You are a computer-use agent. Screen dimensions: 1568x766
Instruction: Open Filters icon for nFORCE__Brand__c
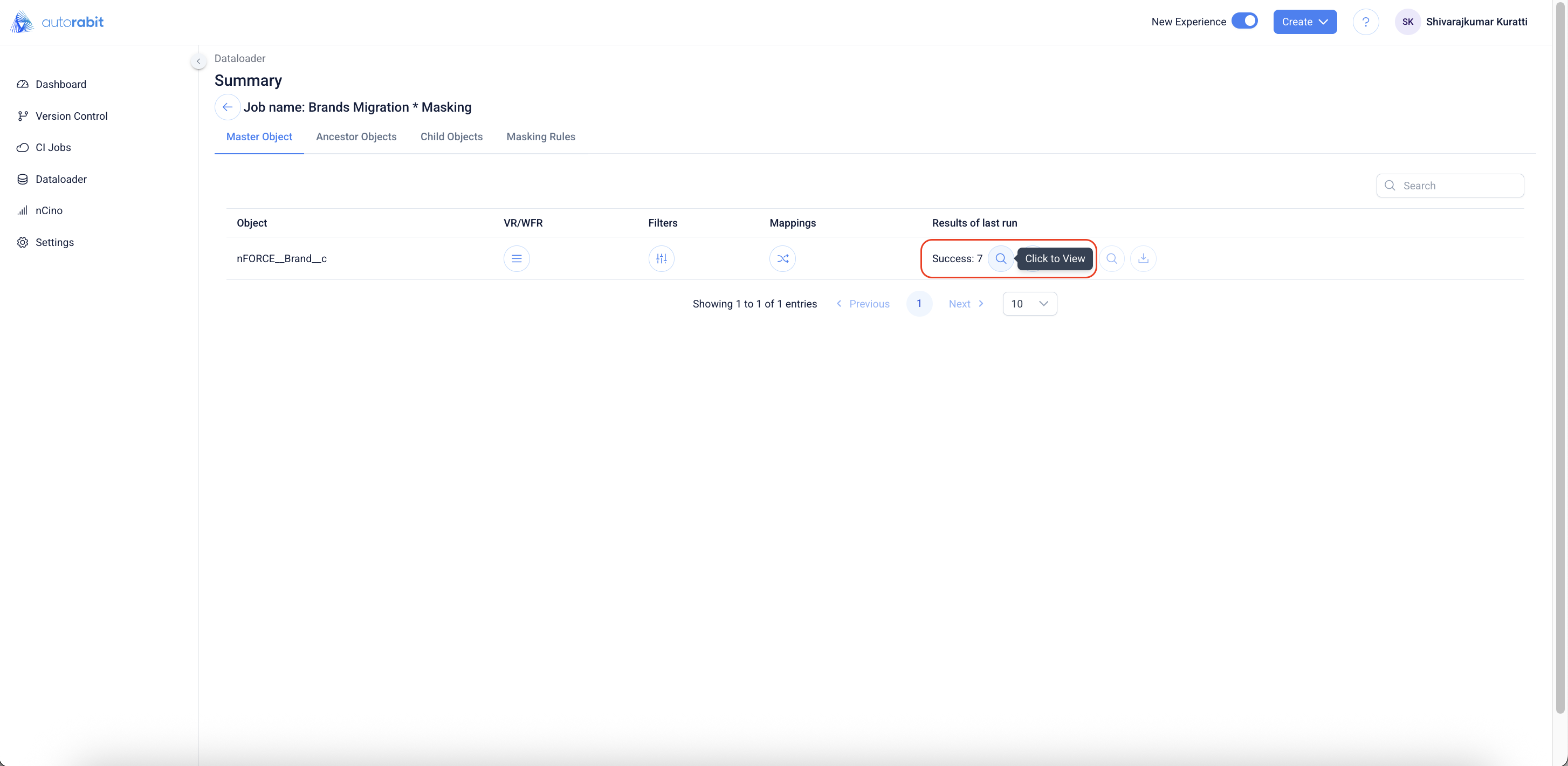coord(661,258)
